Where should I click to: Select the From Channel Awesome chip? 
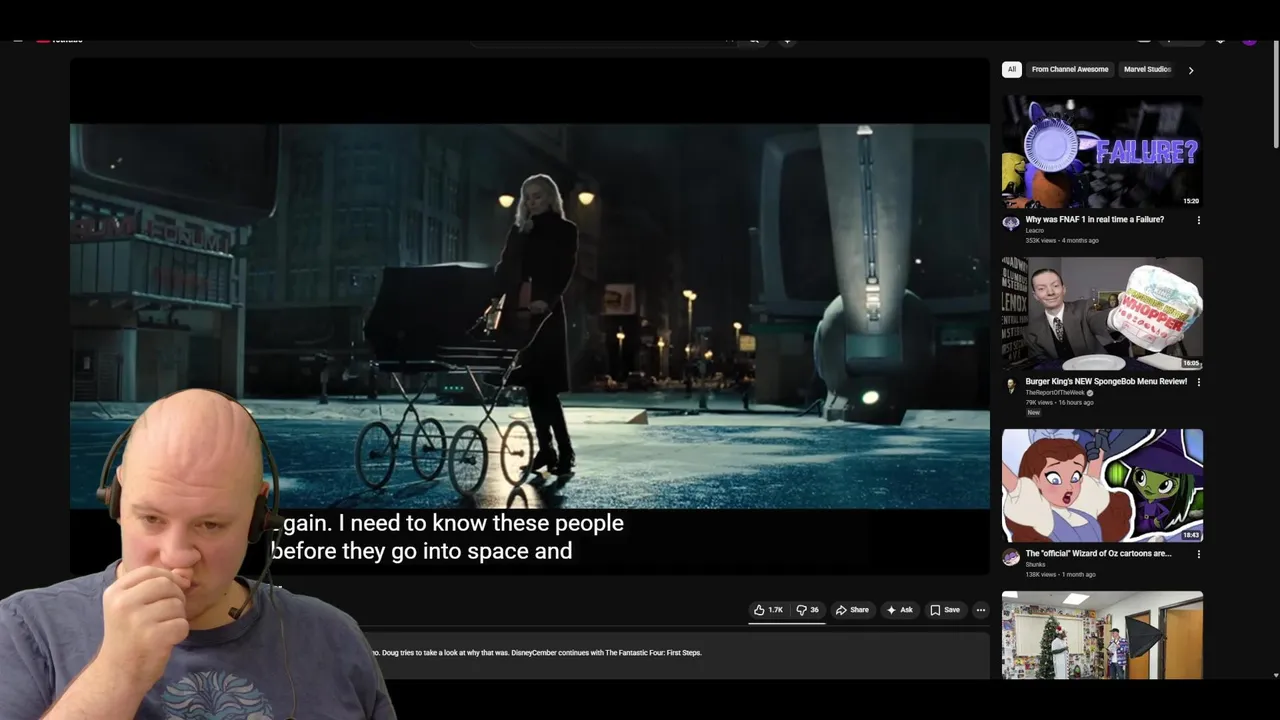(x=1070, y=69)
